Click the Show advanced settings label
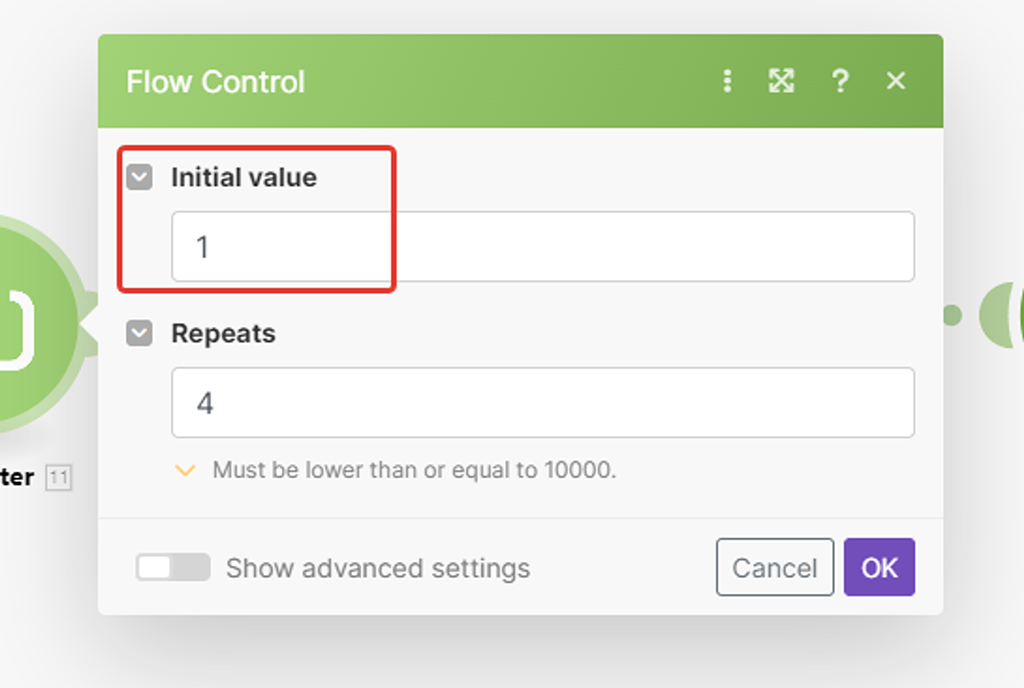 [378, 568]
